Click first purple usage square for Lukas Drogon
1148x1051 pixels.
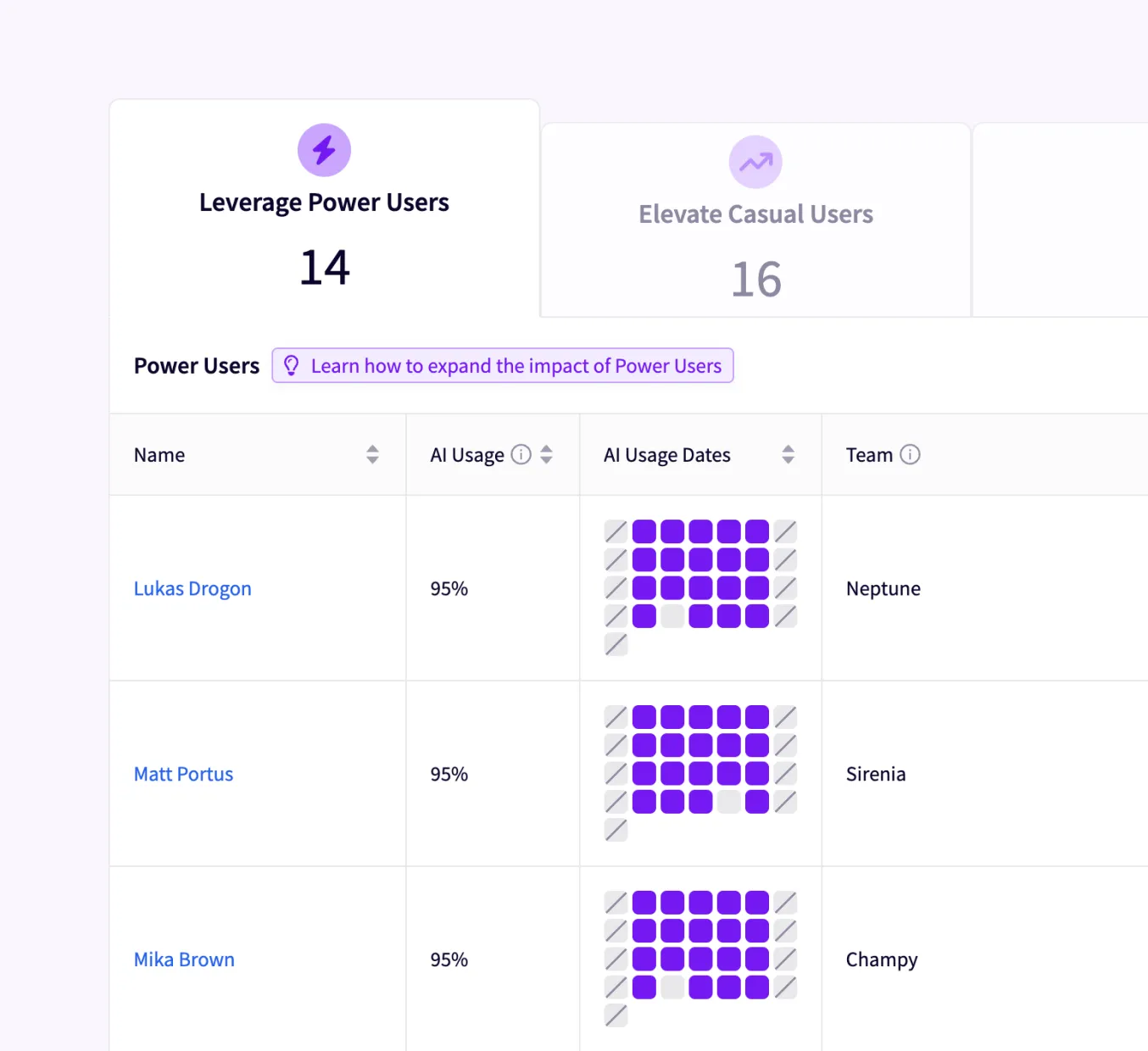pyautogui.click(x=644, y=531)
